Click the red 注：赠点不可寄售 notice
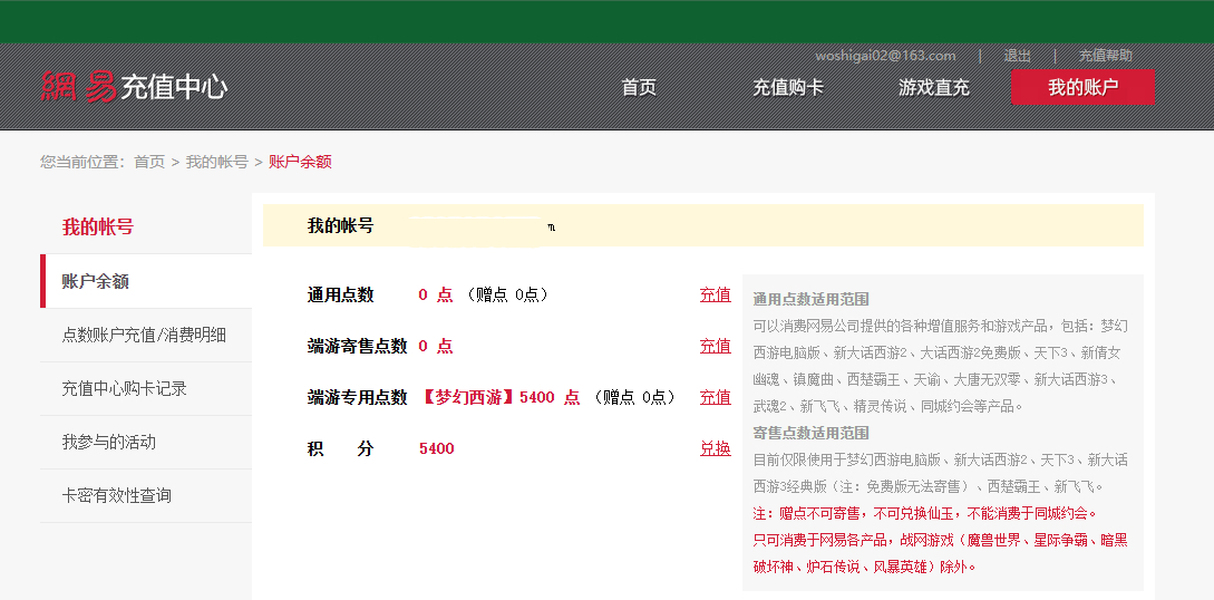Screen dimensions: 1214x600 click(x=925, y=513)
